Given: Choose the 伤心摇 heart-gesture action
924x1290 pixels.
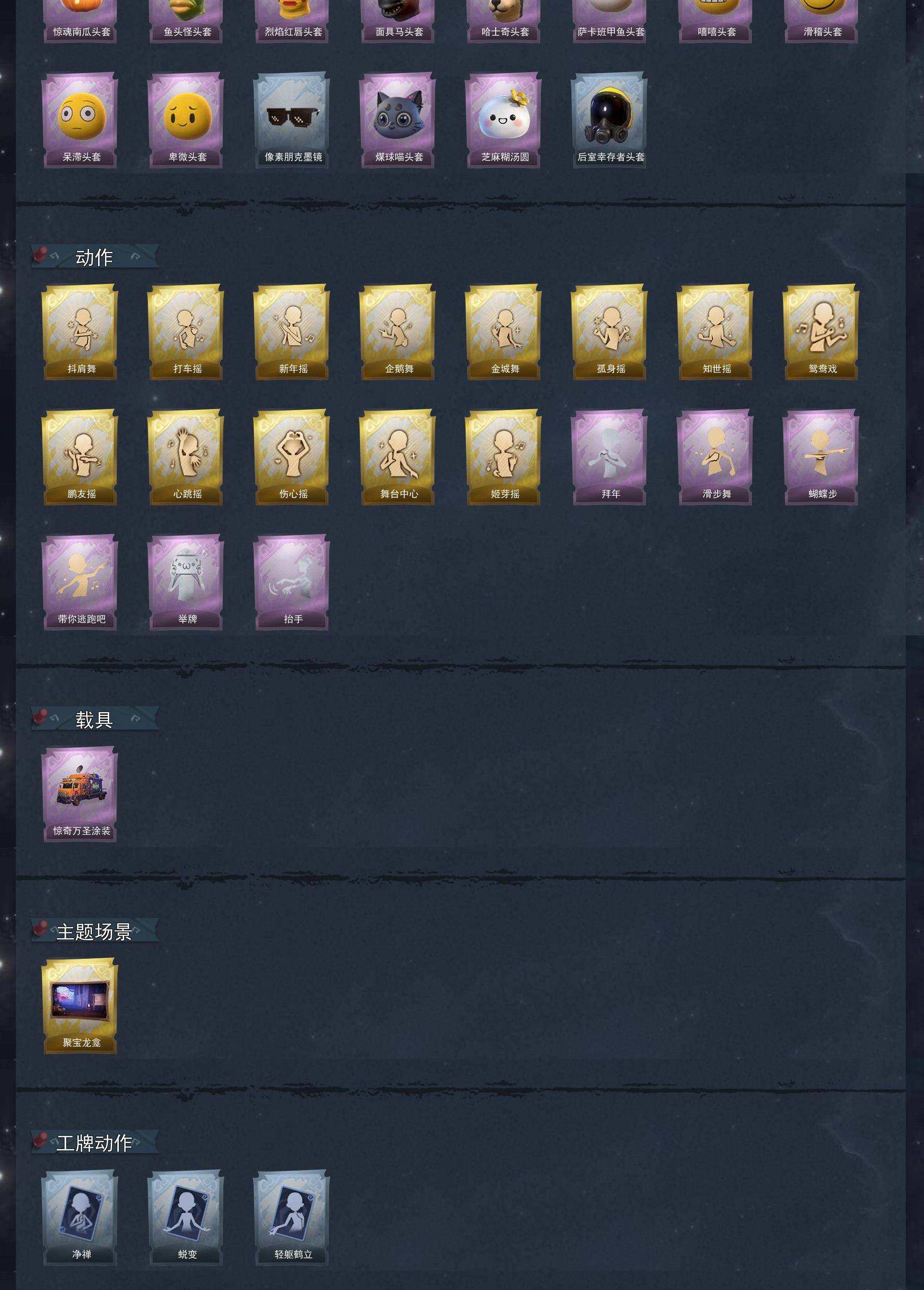Looking at the screenshot, I should (x=291, y=457).
